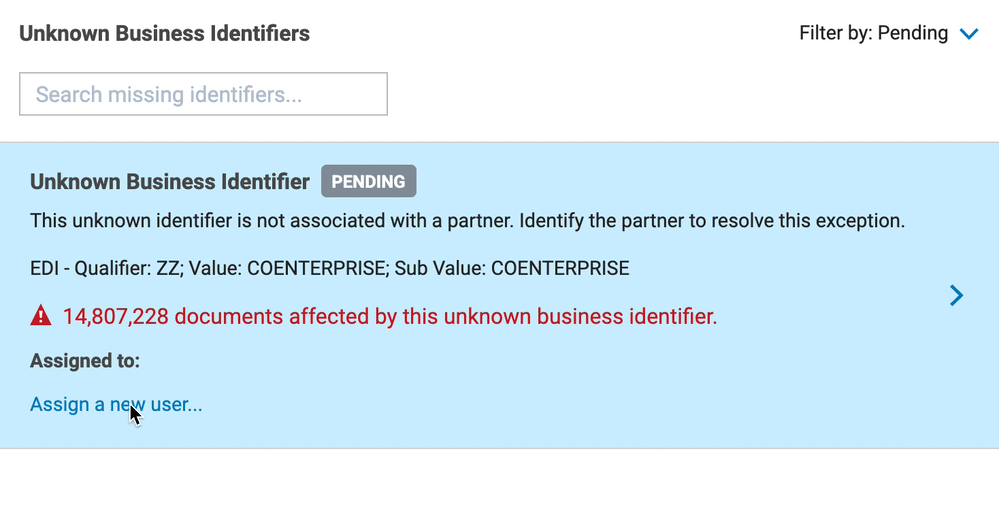The width and height of the screenshot is (999, 528).
Task: Expand the filter chevron arrow
Action: pyautogui.click(x=968, y=34)
